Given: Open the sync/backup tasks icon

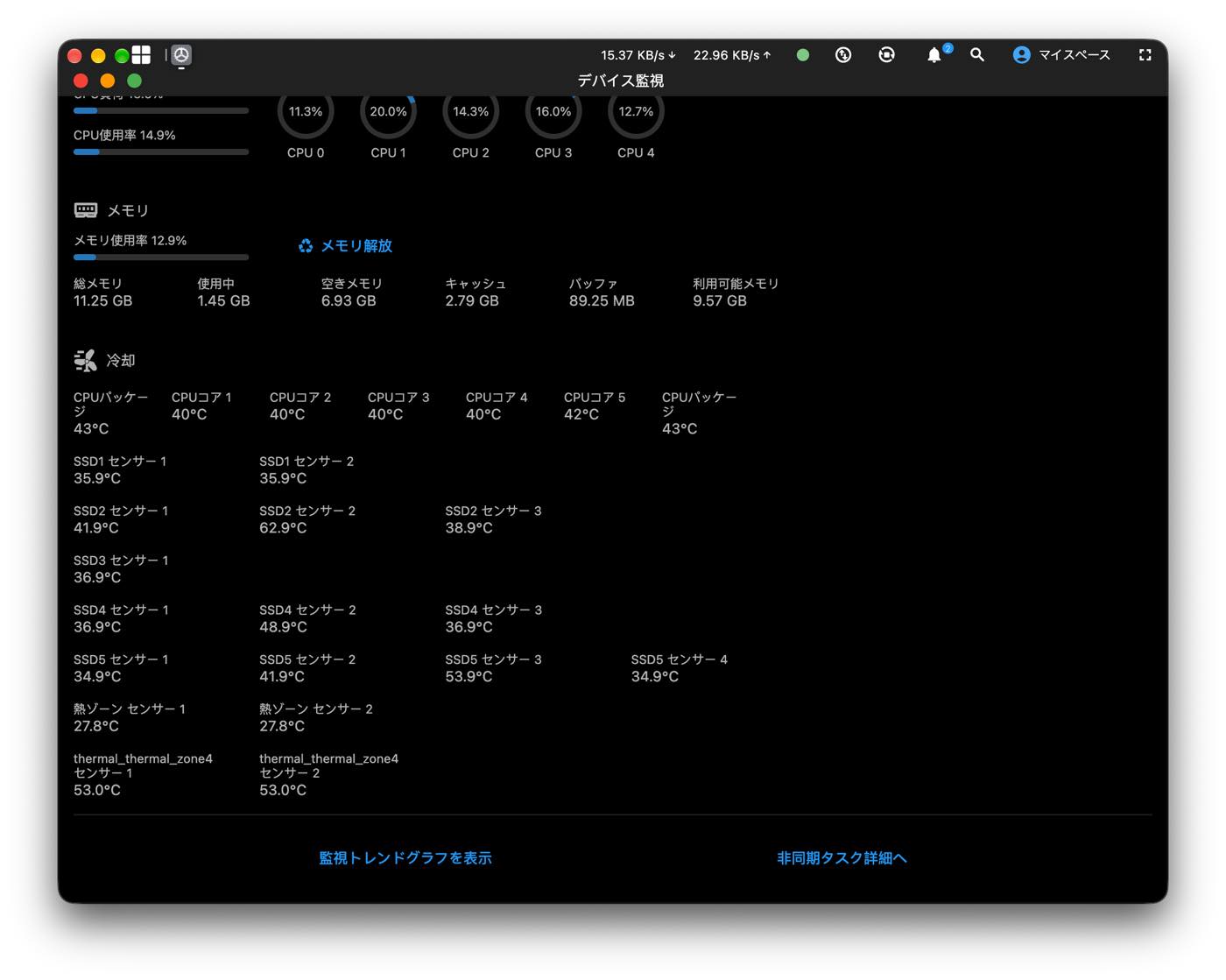Looking at the screenshot, I should [886, 54].
